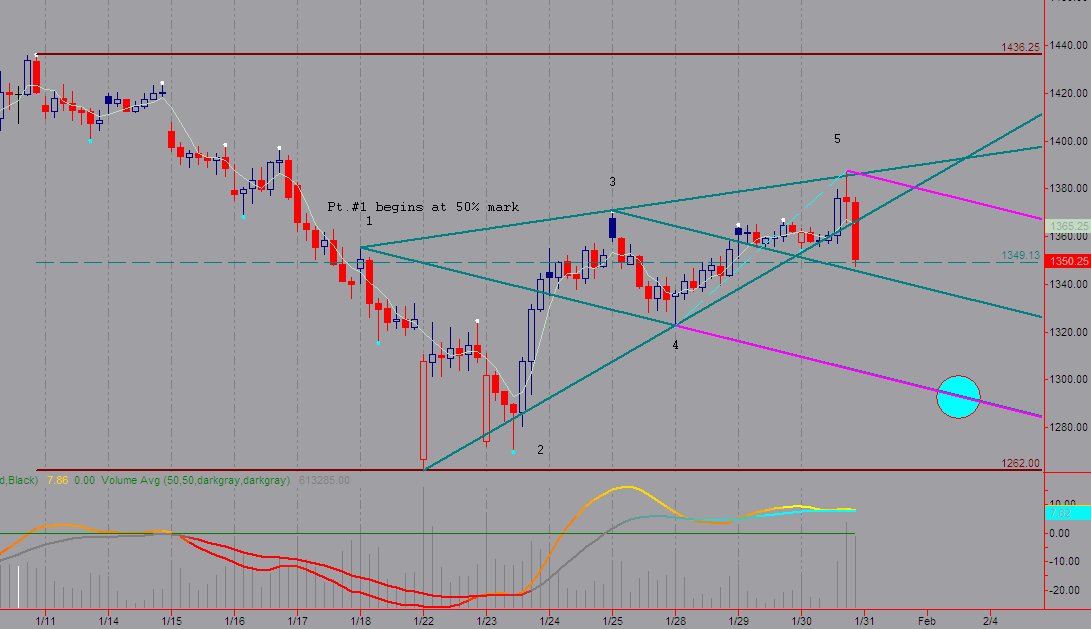Image resolution: width=1091 pixels, height=629 pixels.
Task: Click the wave point label 2
Action: pos(540,449)
